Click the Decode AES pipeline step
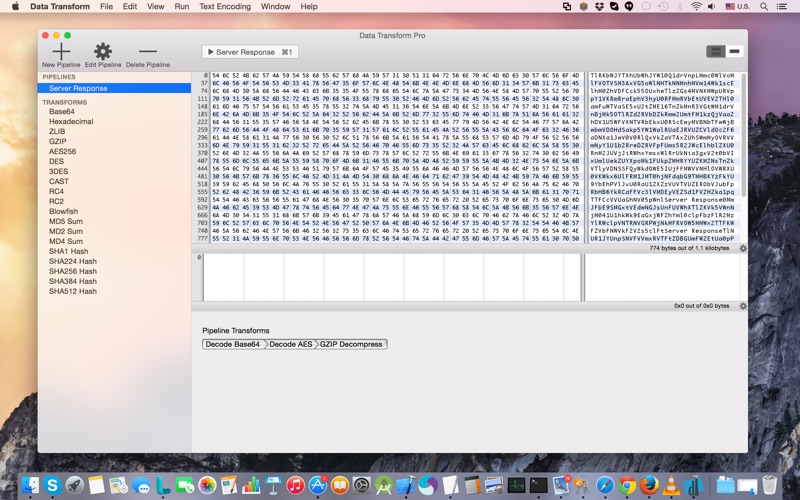 290,344
